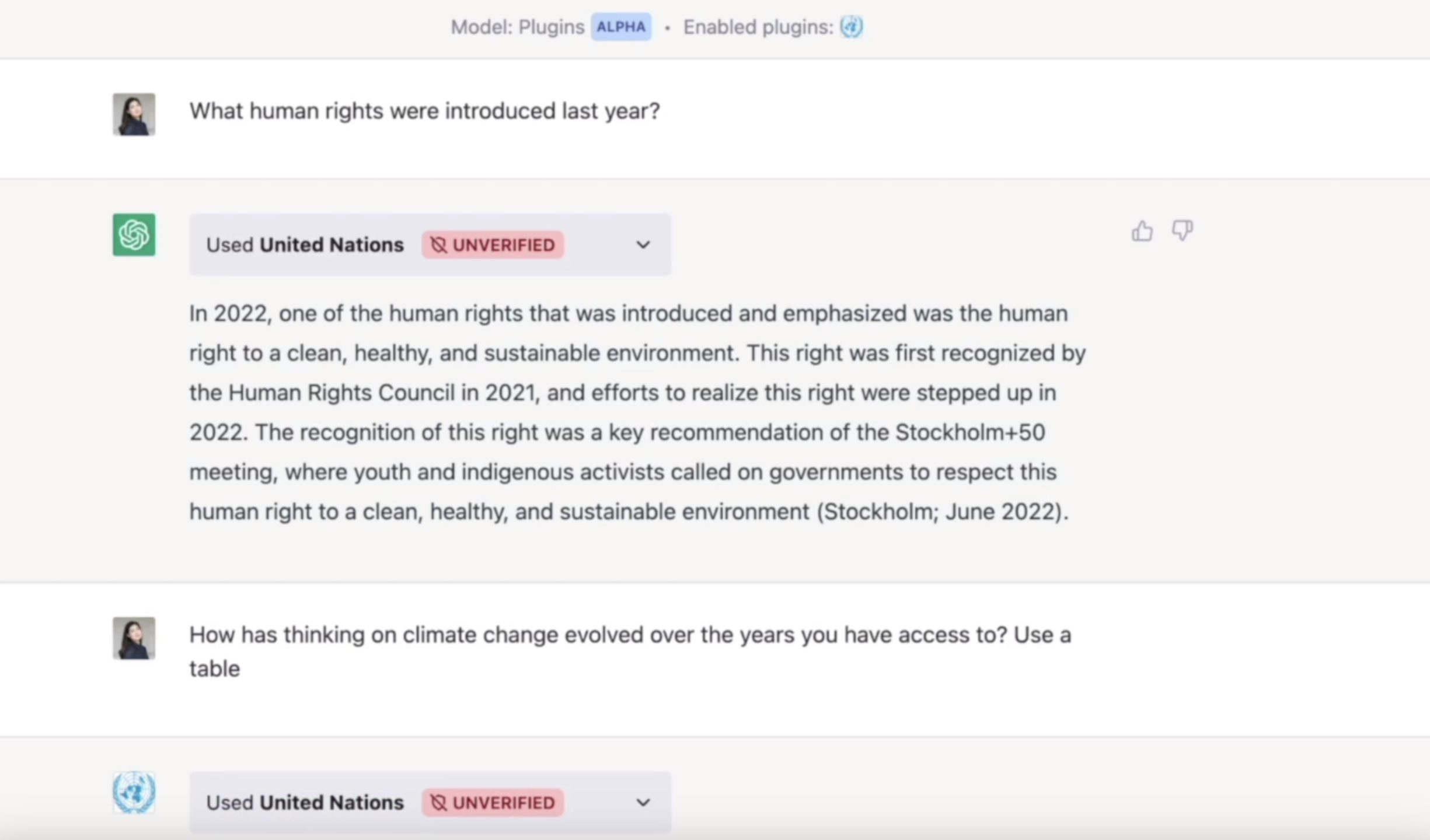Image resolution: width=1430 pixels, height=840 pixels.
Task: Click the message "What human rights were introduced last year?"
Action: click(x=424, y=111)
